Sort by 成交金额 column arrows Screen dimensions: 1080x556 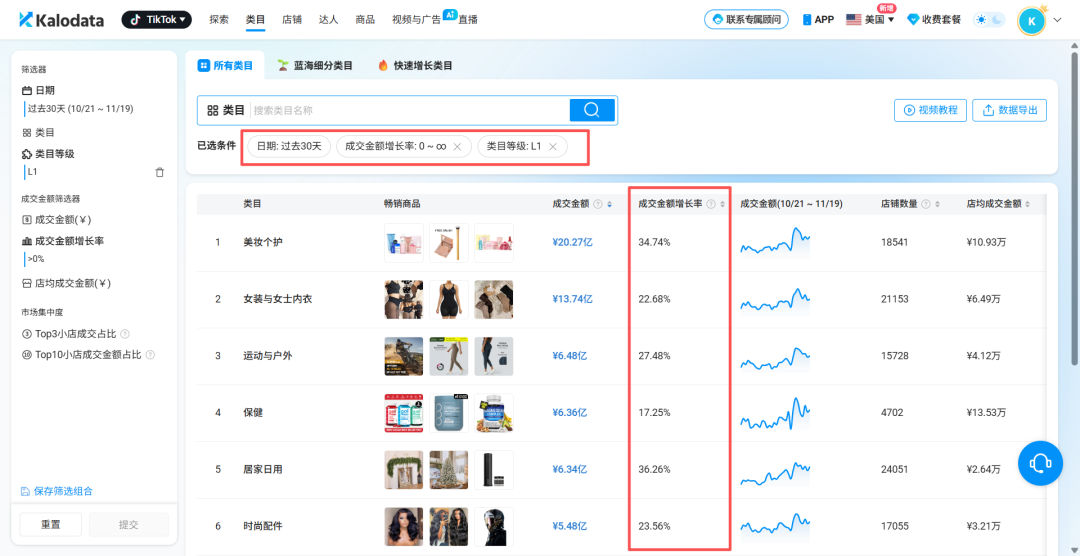[610, 204]
